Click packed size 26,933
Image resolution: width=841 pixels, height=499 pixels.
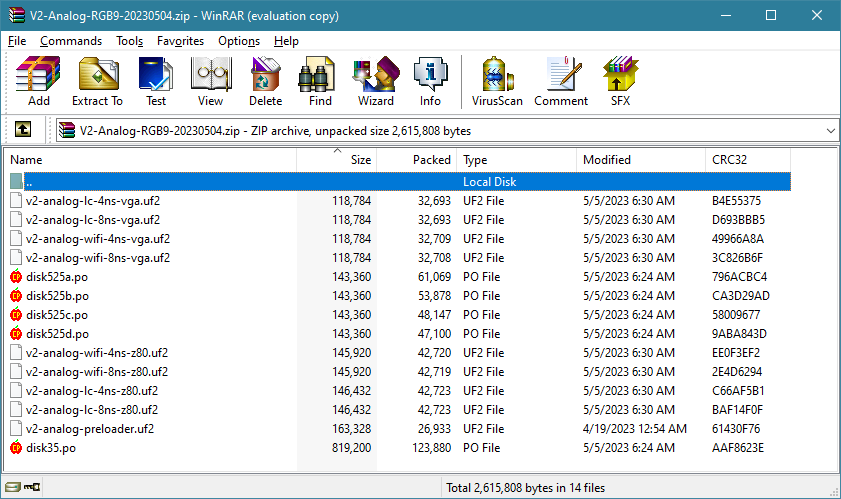tap(434, 429)
